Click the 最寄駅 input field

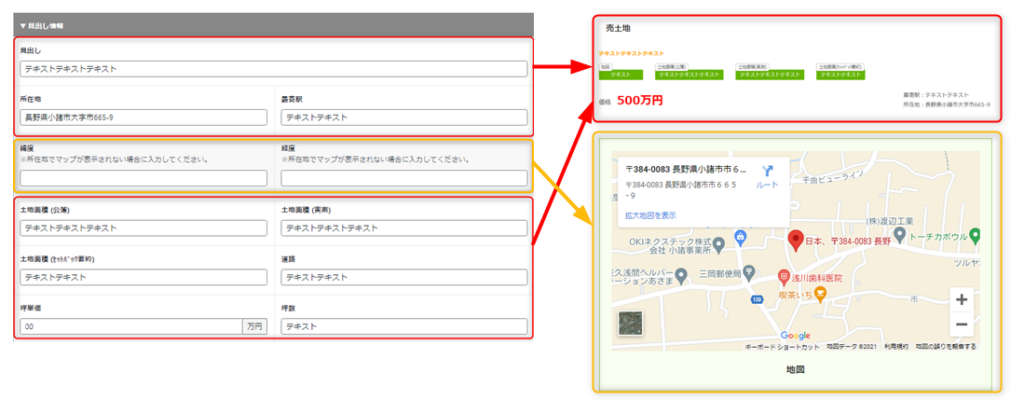point(404,117)
